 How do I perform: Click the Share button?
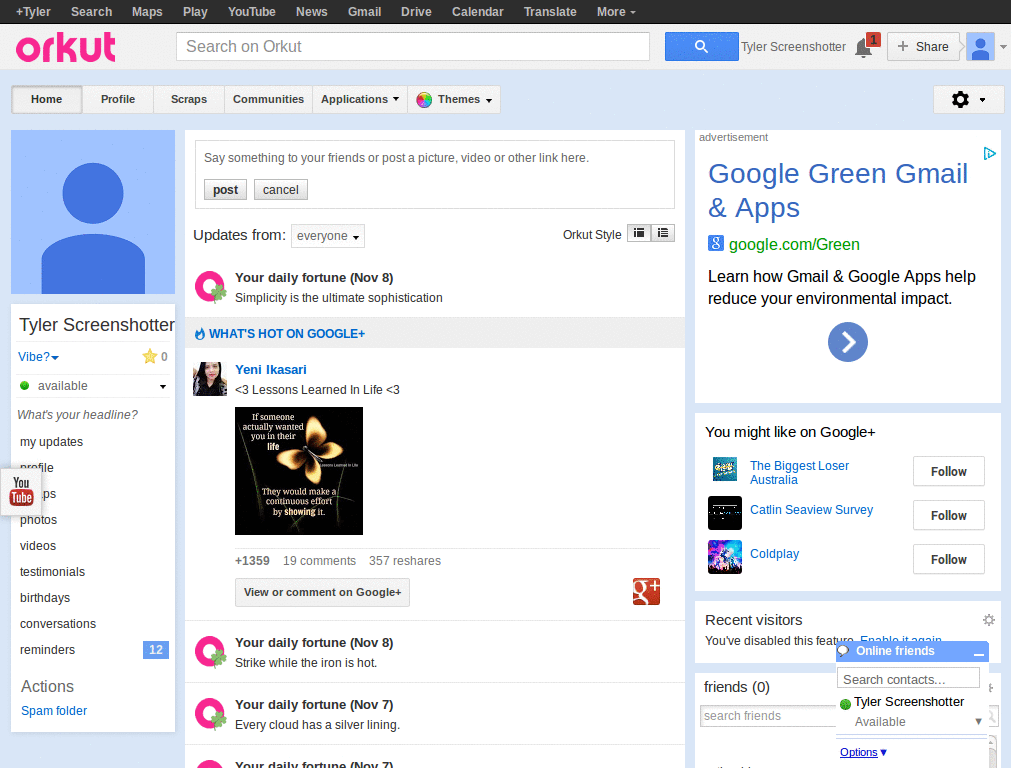coord(923,47)
